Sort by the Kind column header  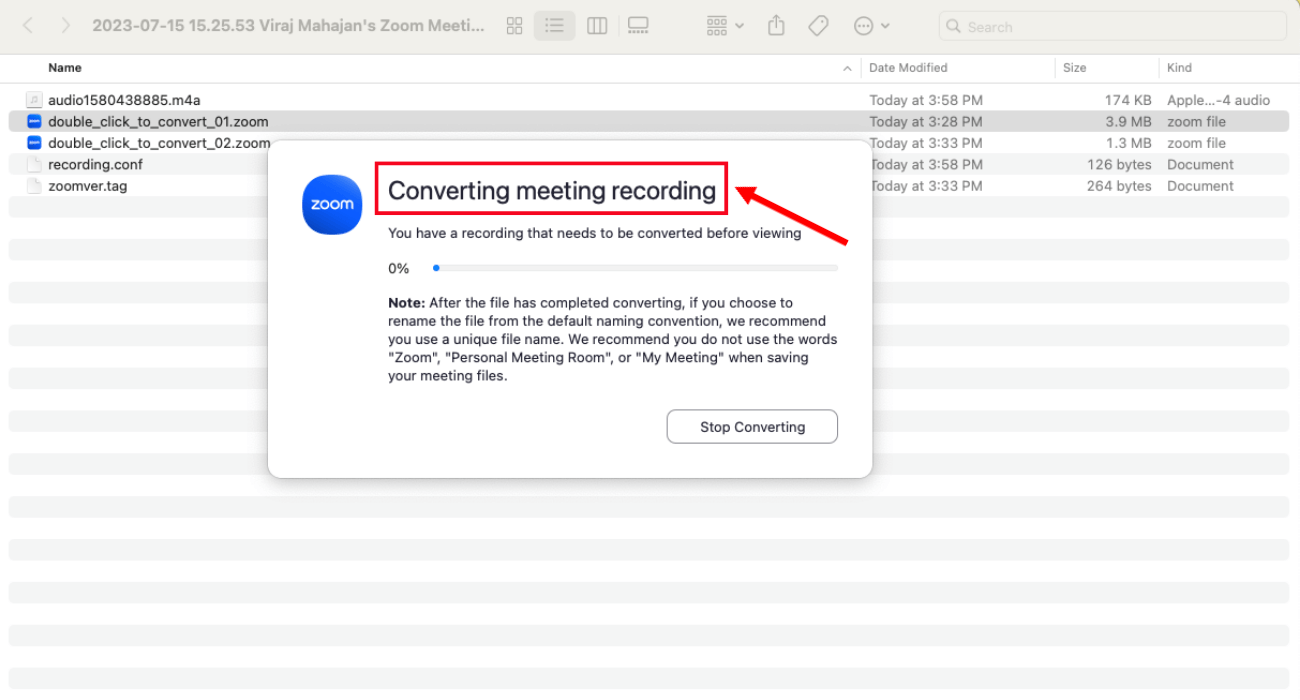(x=1179, y=68)
